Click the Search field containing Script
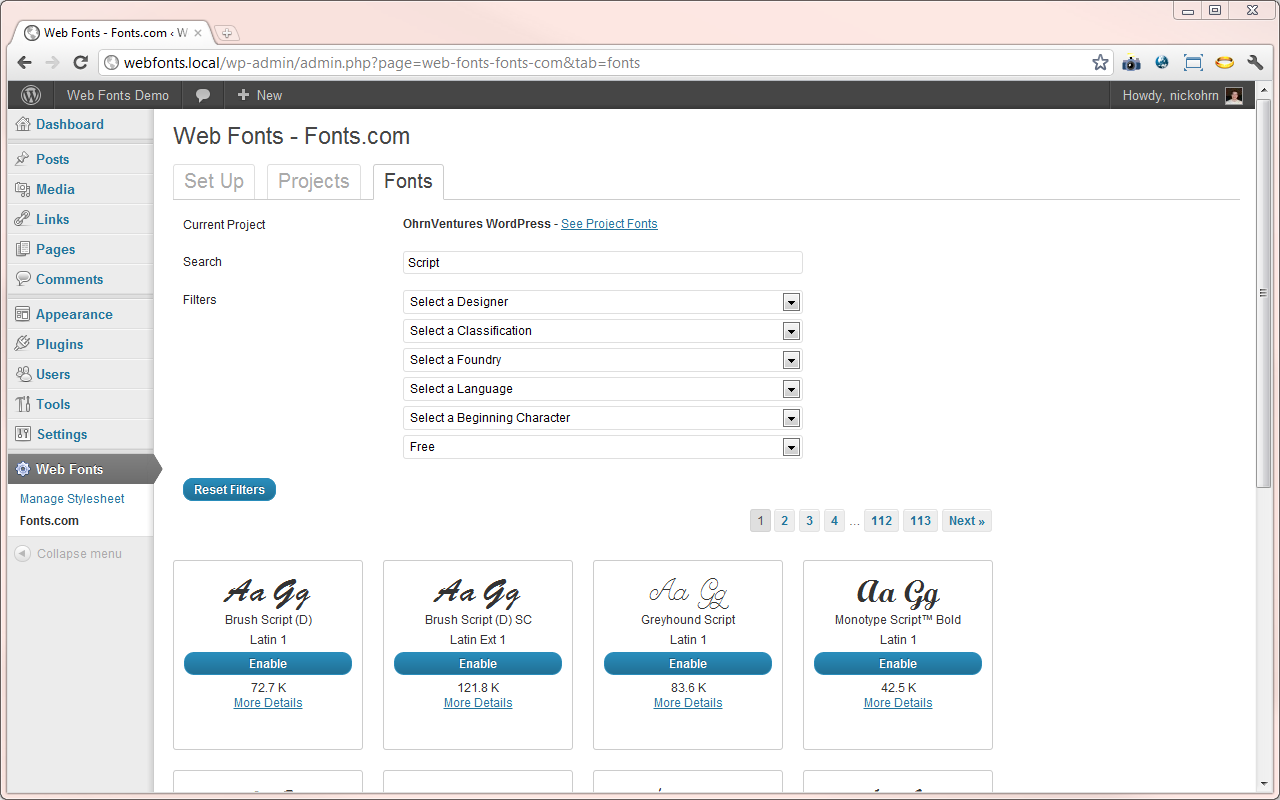This screenshot has width=1280, height=800. click(x=603, y=263)
